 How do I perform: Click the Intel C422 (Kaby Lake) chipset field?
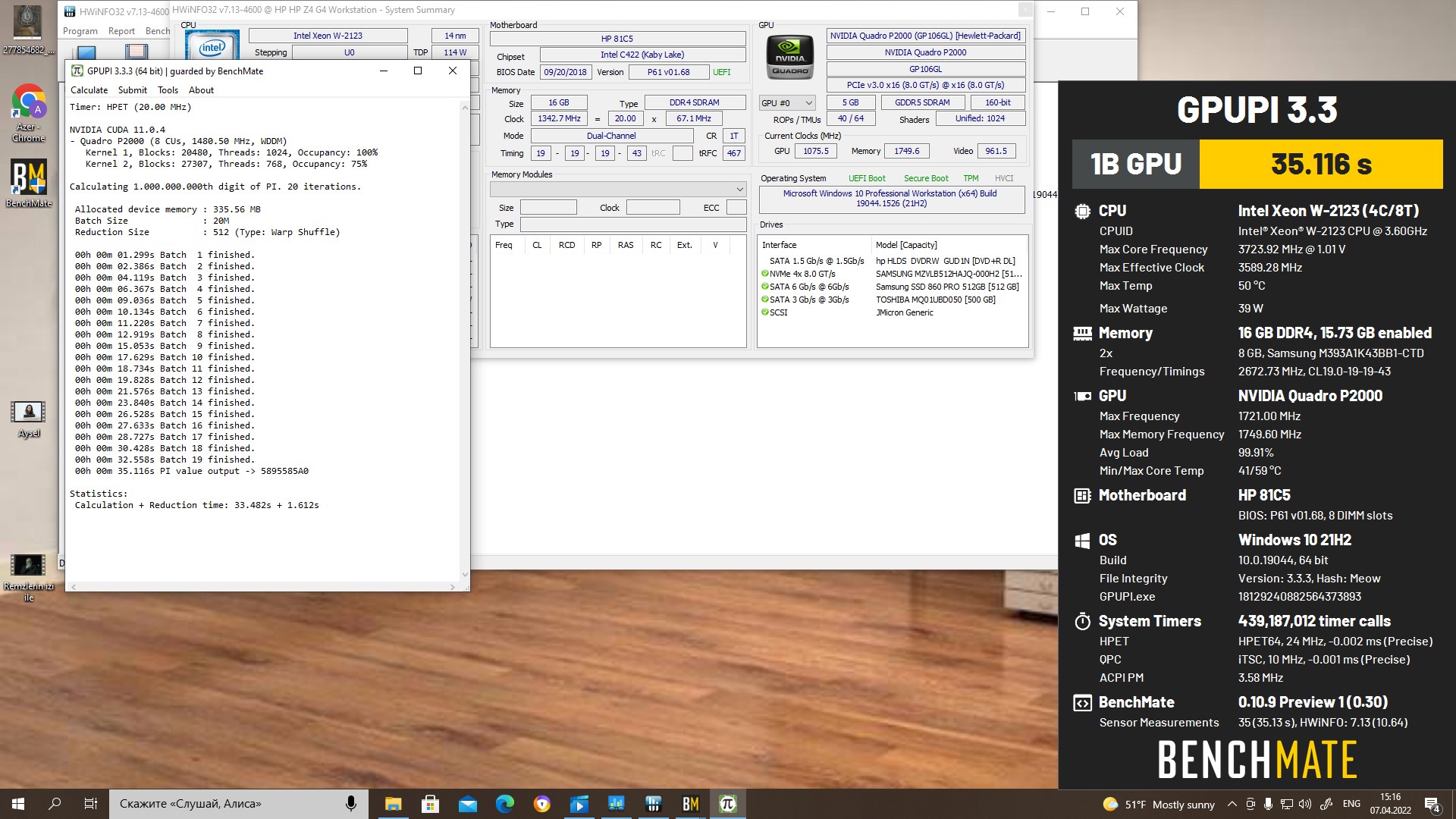[642, 55]
